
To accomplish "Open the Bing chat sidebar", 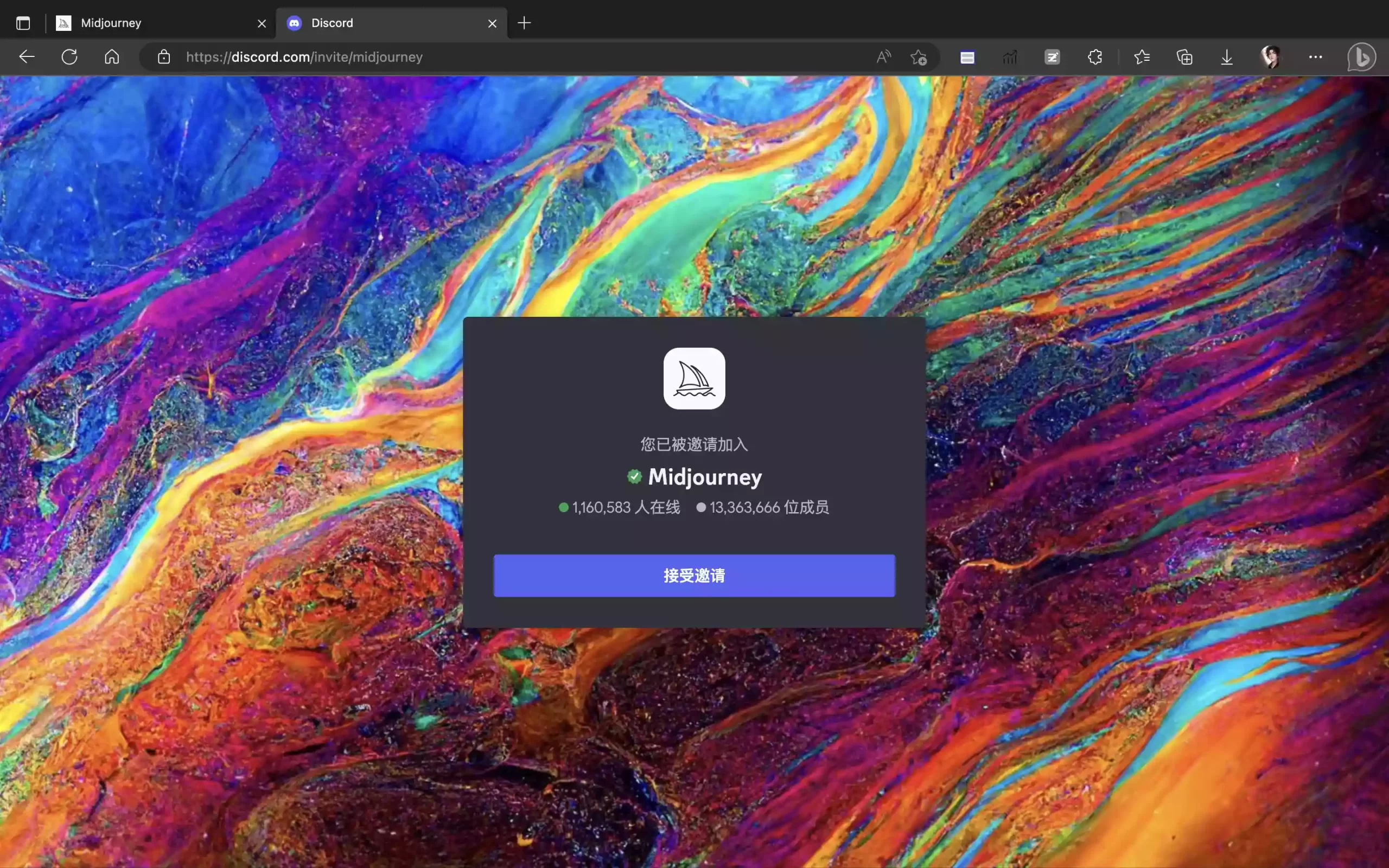I will click(x=1361, y=57).
